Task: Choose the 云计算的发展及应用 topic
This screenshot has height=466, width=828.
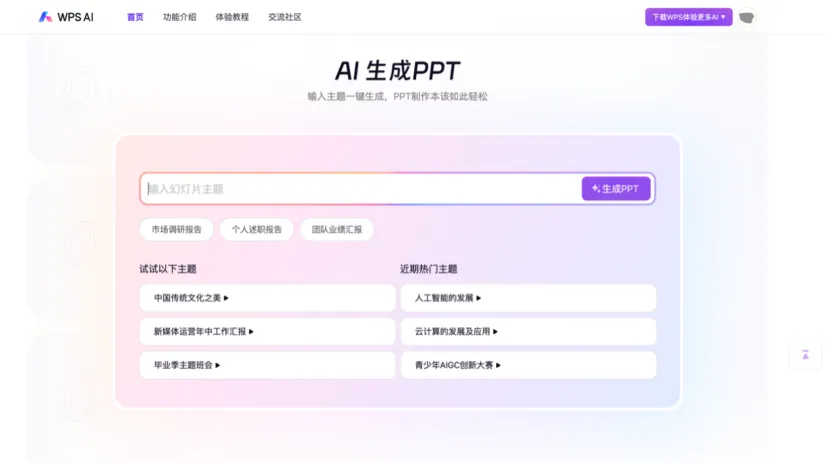Action: pos(531,333)
